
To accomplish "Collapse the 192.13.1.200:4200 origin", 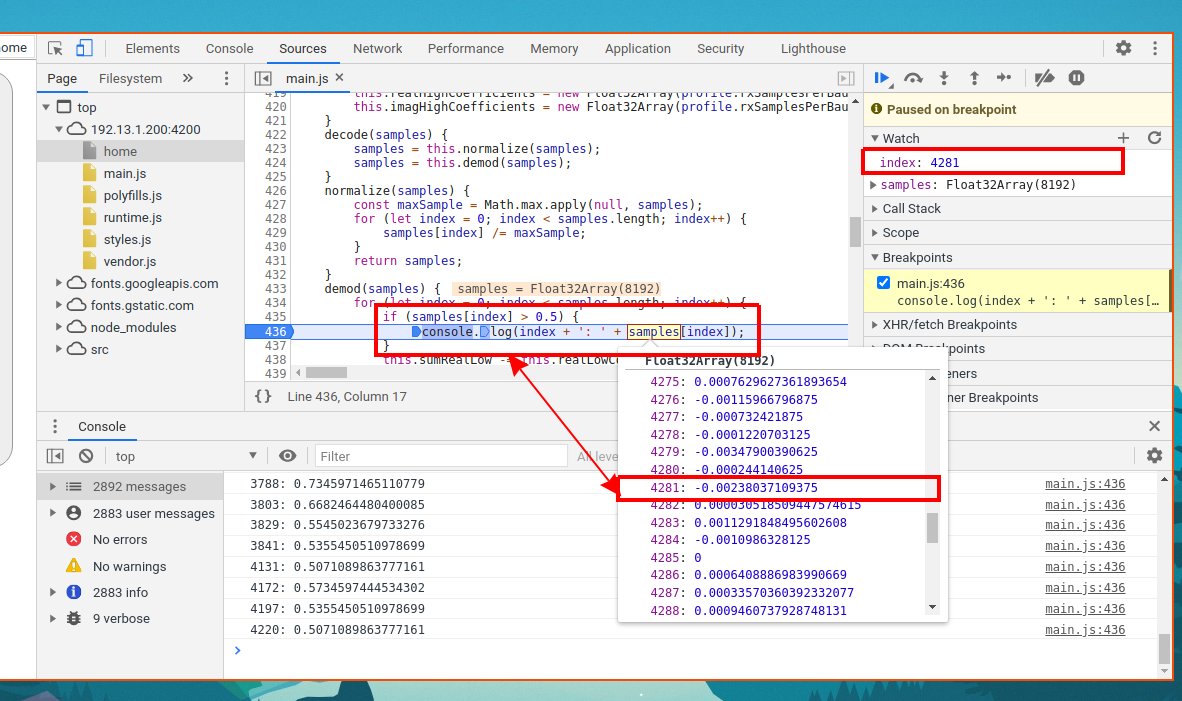I will [59, 130].
